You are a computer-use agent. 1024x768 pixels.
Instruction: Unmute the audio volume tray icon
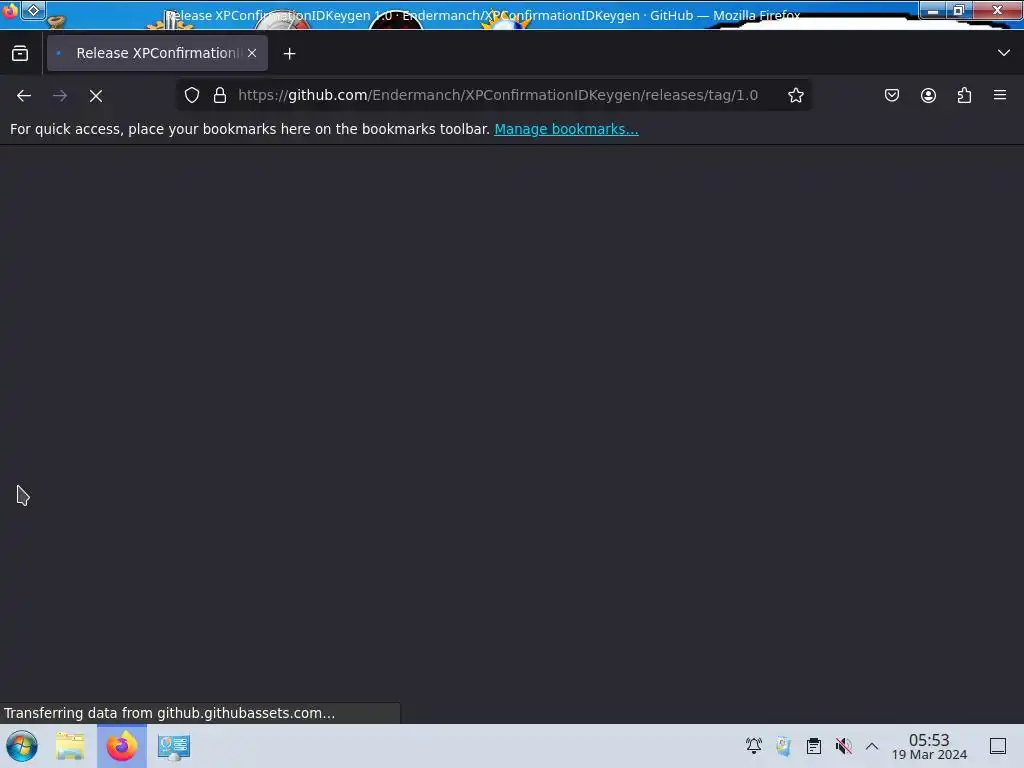[844, 746]
